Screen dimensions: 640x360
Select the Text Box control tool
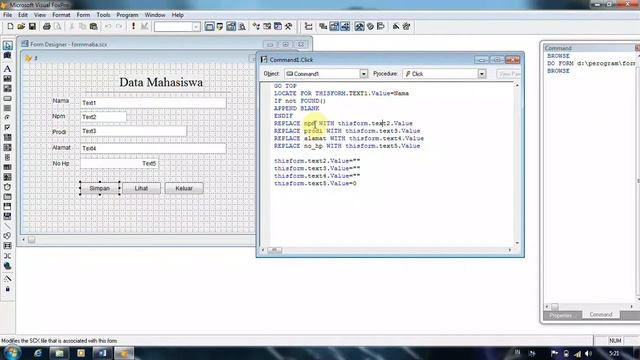7,78
